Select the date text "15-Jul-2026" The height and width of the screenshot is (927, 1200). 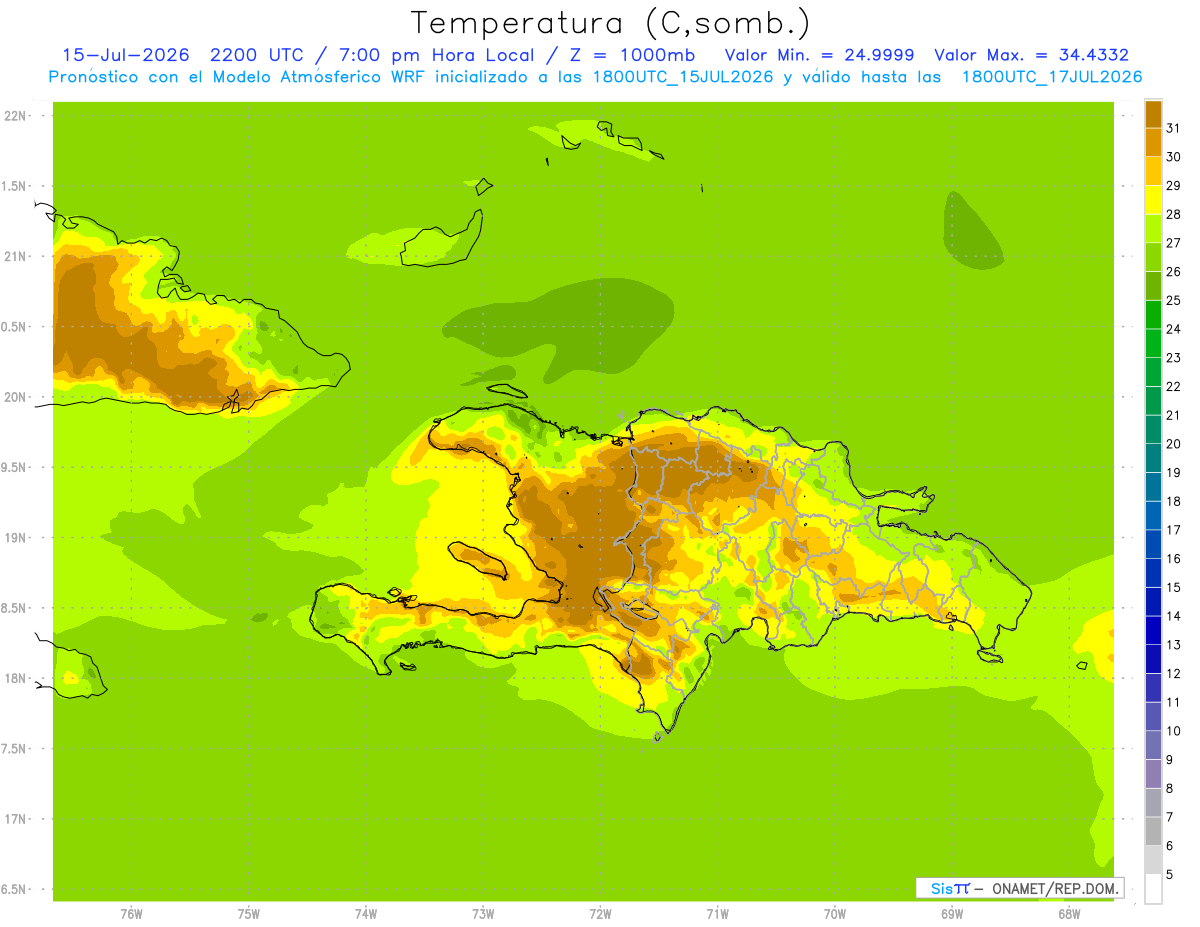pos(124,55)
